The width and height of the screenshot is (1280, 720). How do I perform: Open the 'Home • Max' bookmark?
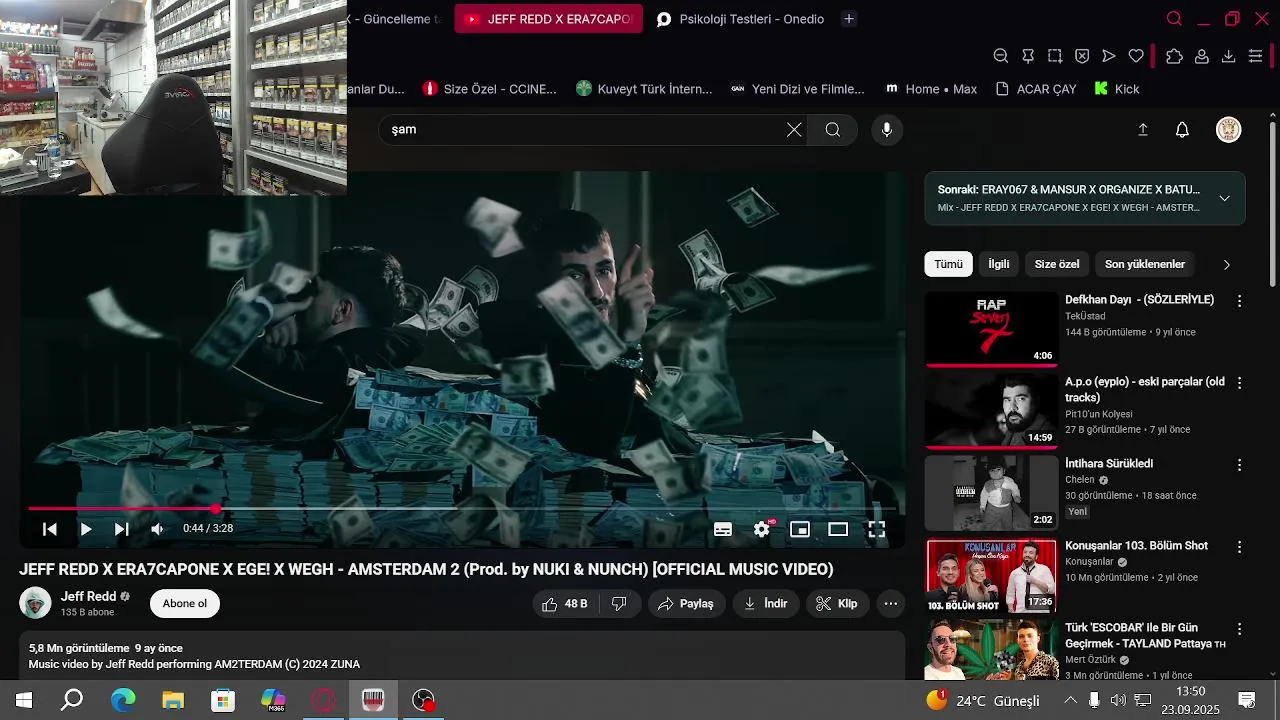tap(931, 89)
